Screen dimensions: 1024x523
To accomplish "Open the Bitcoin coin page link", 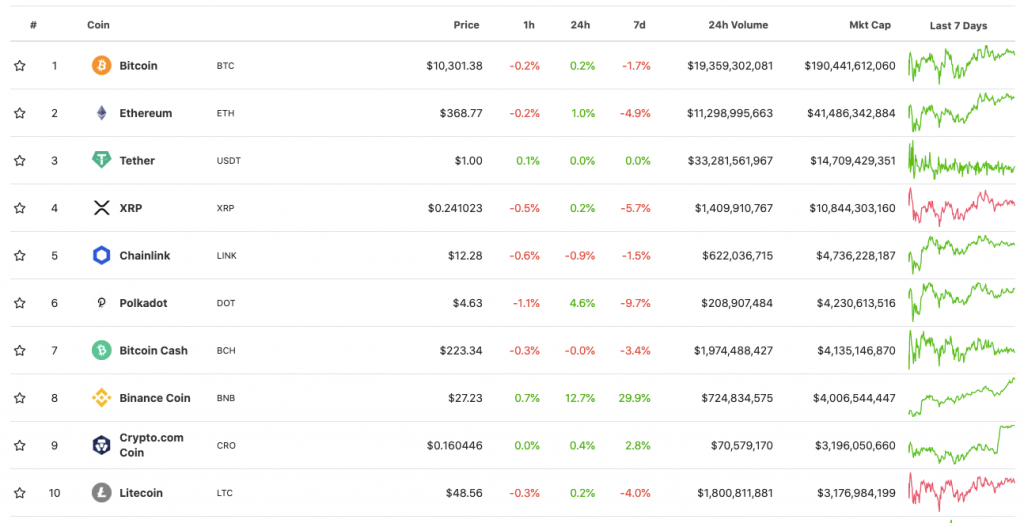I will point(138,65).
